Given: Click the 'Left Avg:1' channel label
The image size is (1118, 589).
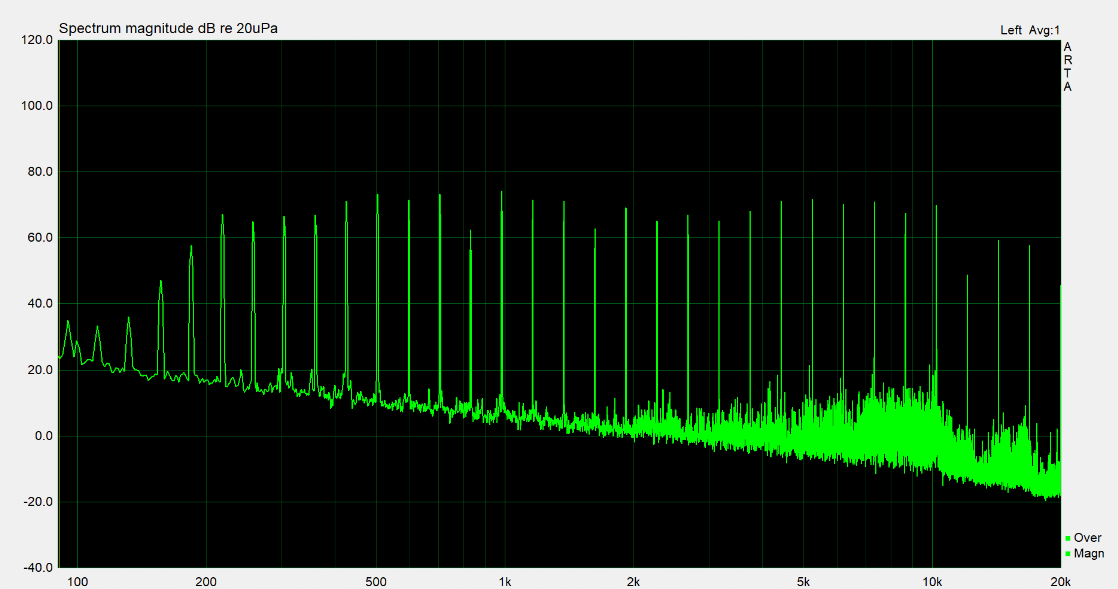Looking at the screenshot, I should (x=1030, y=30).
